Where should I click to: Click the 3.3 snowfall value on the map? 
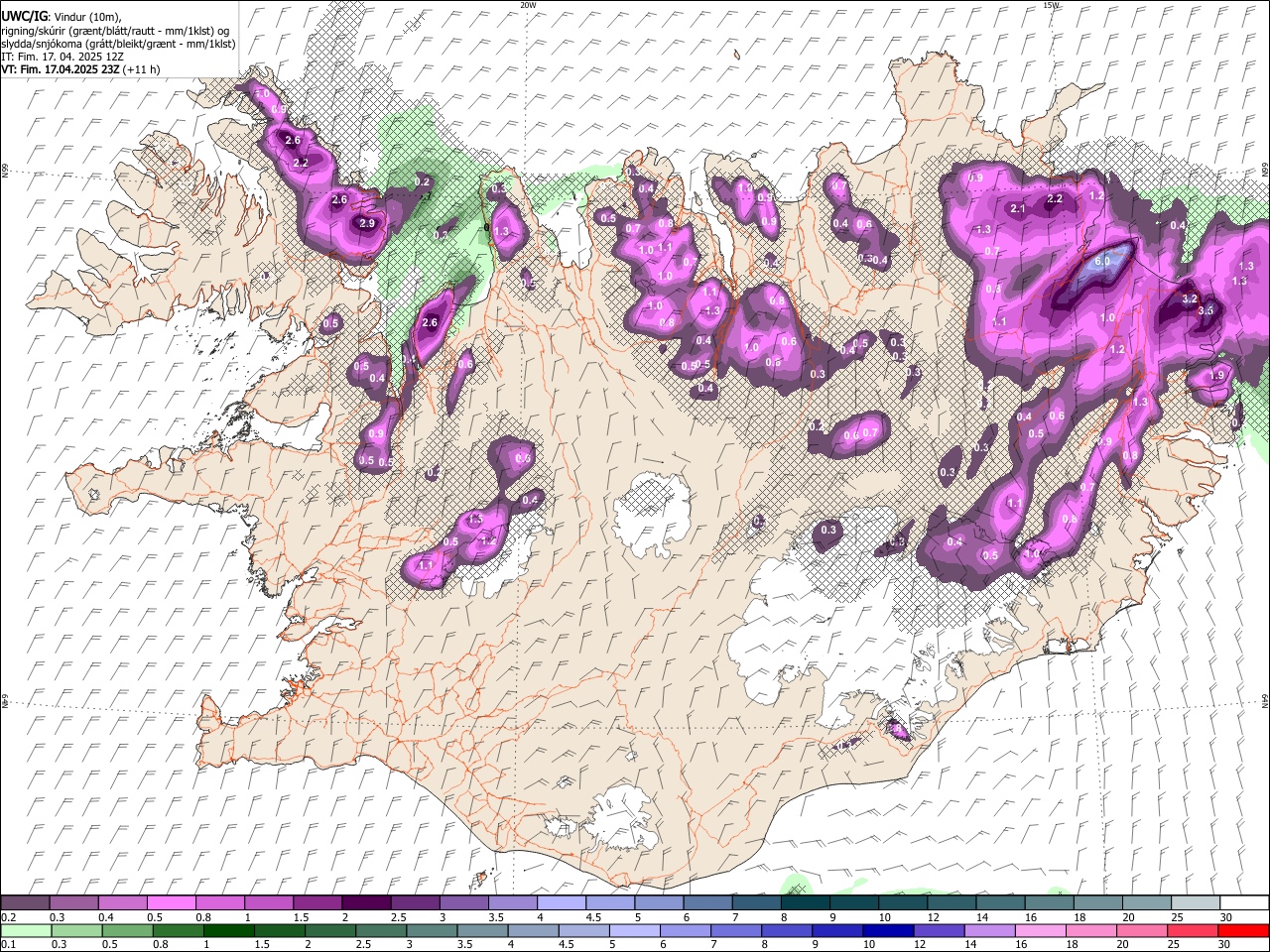coord(1206,310)
